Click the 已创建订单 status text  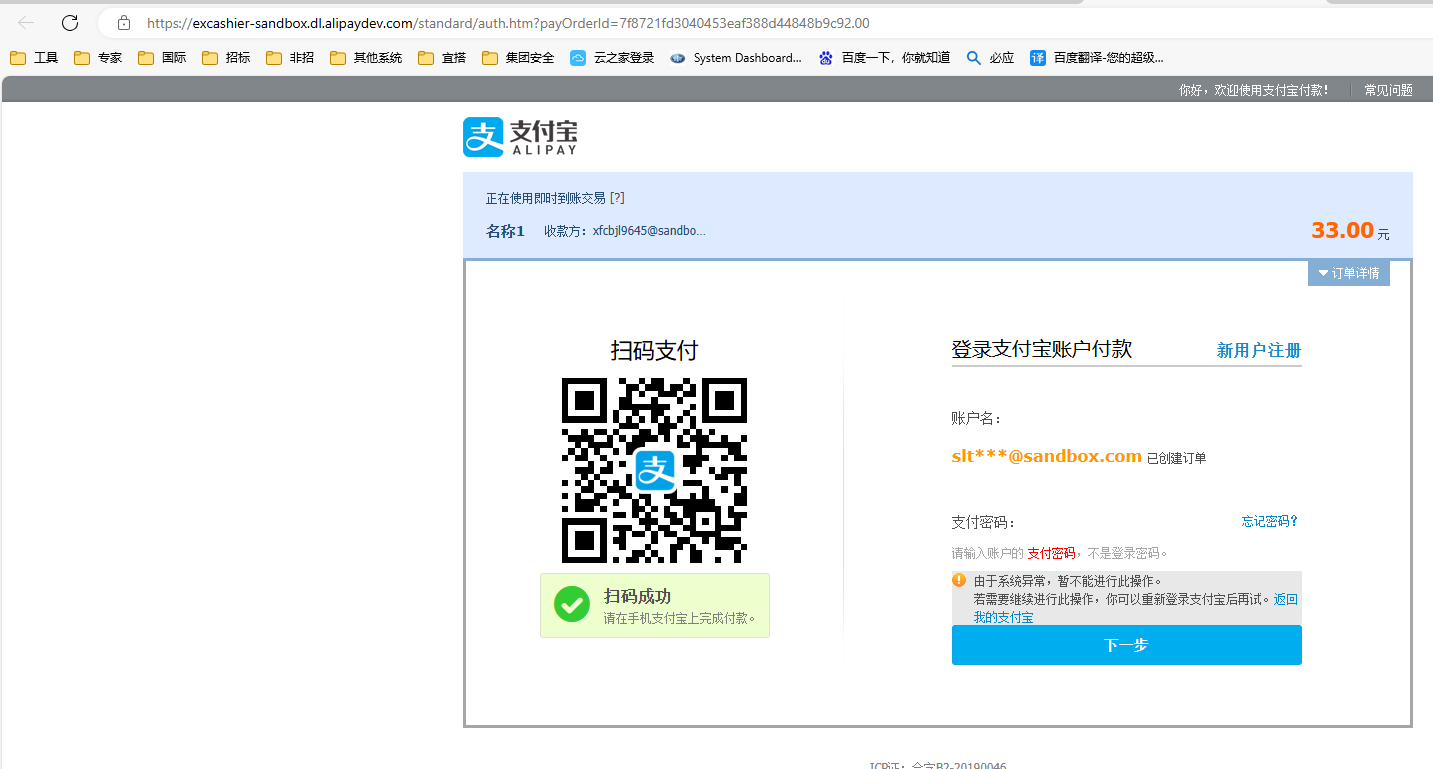1177,458
